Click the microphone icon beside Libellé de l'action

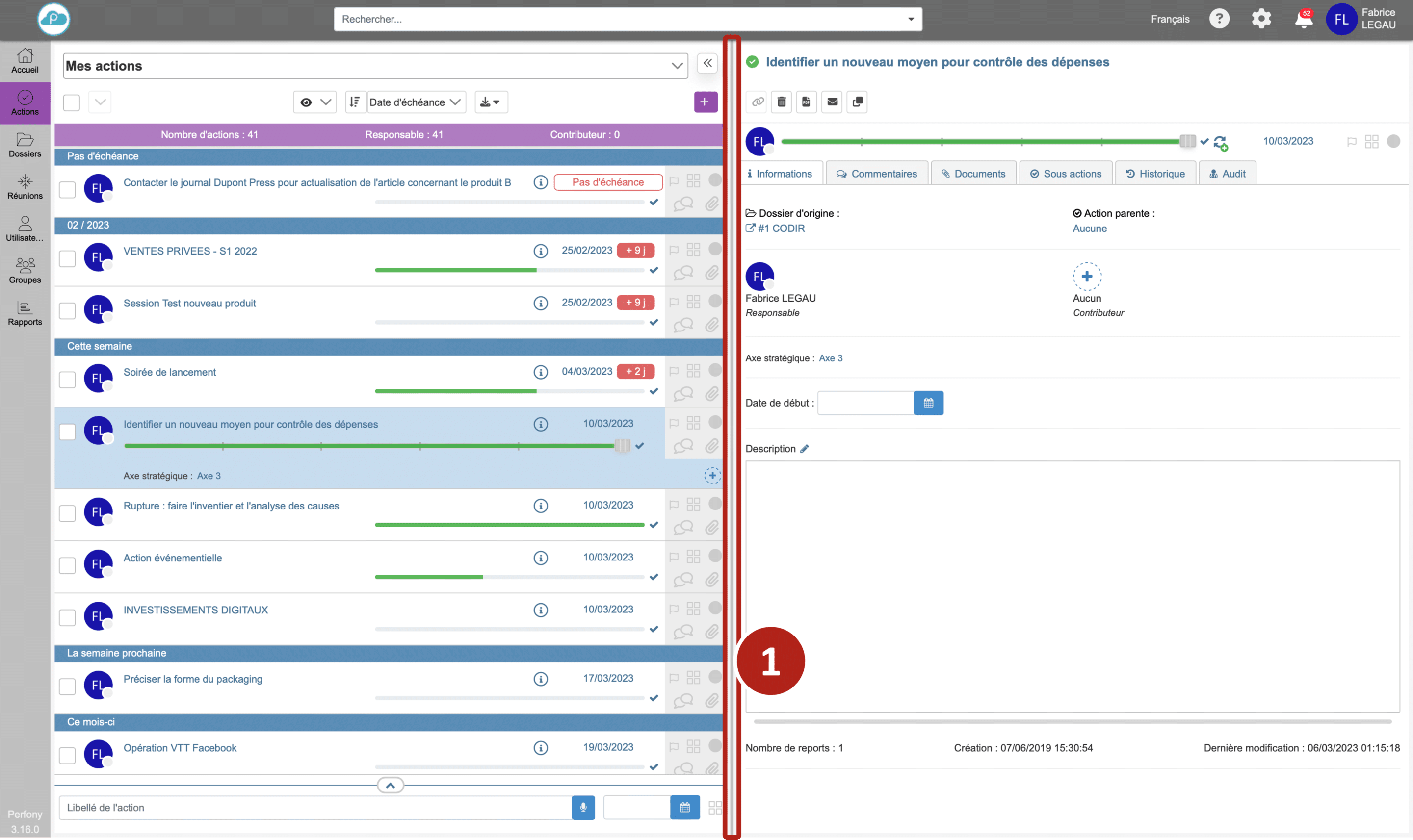click(x=583, y=808)
